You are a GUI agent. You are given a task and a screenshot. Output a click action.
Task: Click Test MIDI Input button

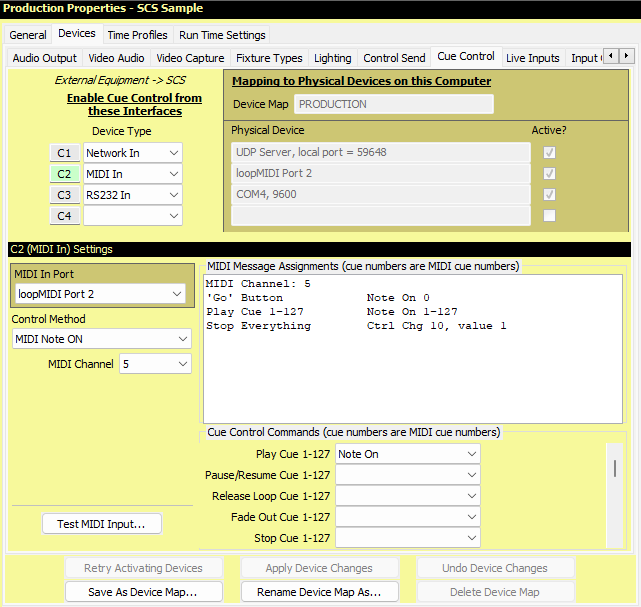(x=102, y=524)
